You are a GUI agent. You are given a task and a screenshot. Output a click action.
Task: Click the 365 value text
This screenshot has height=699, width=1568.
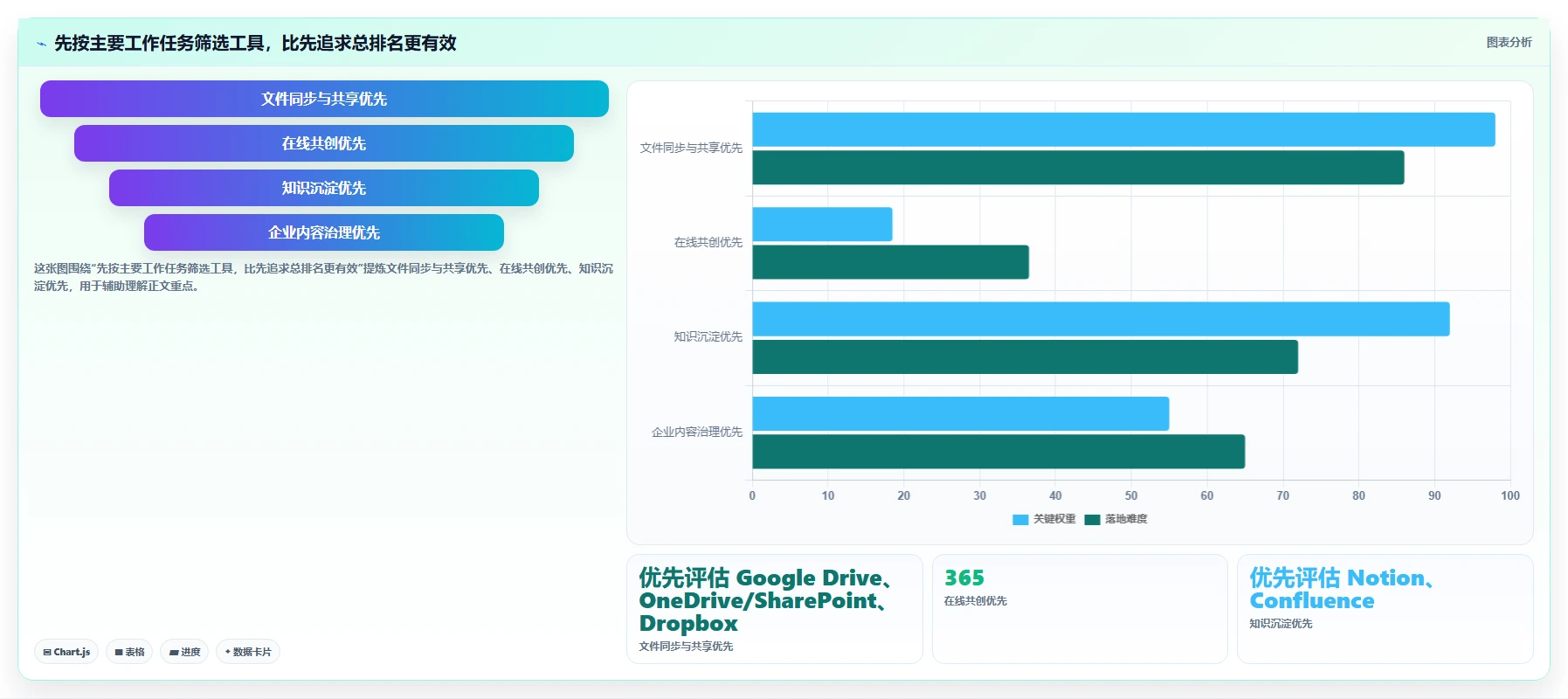coord(964,578)
